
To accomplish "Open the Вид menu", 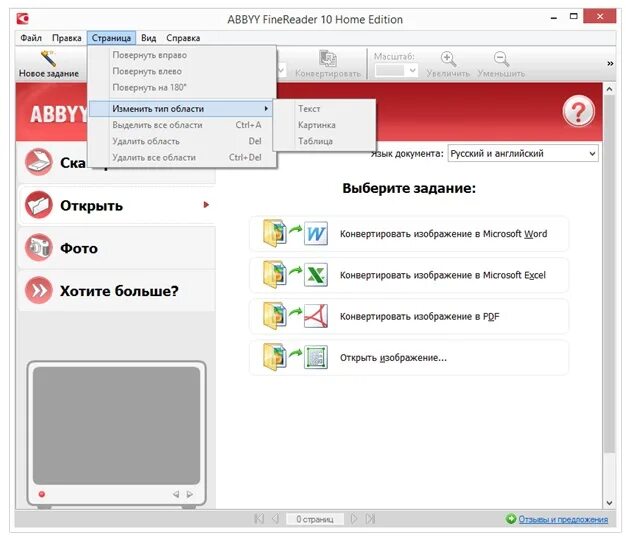I will 149,38.
